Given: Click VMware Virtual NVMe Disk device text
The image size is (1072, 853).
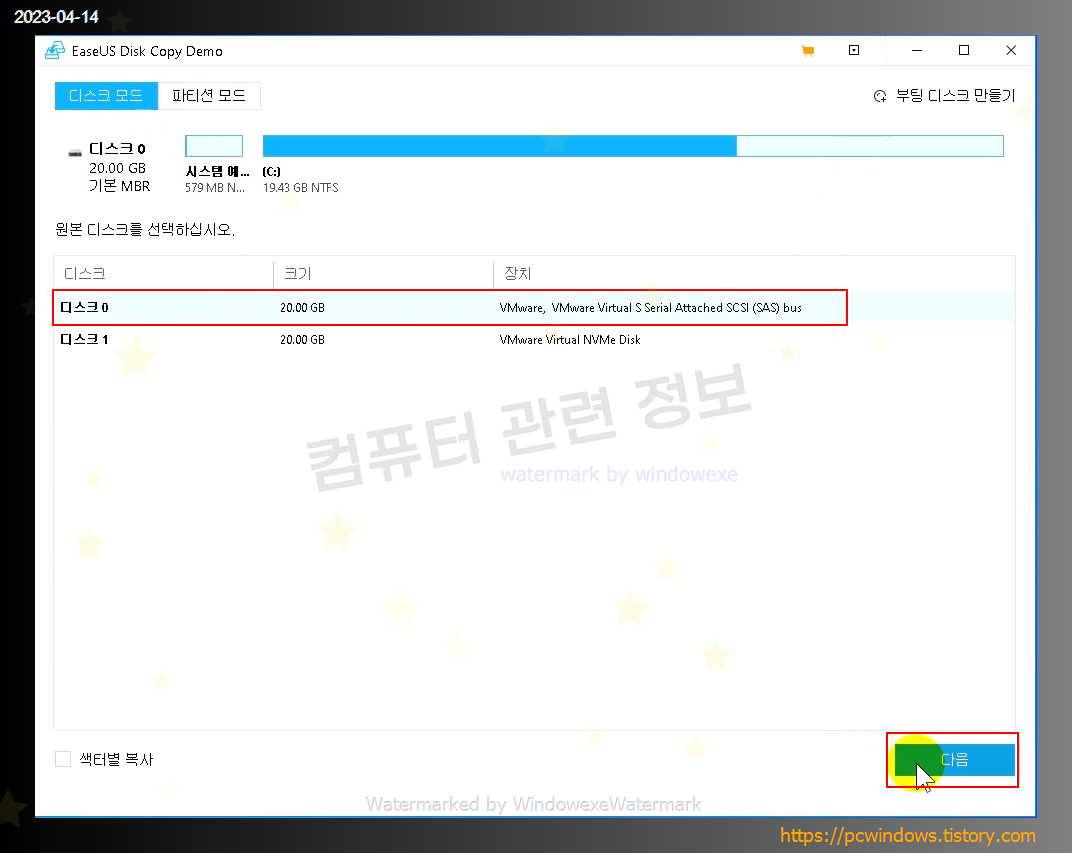Looking at the screenshot, I should click(x=570, y=340).
